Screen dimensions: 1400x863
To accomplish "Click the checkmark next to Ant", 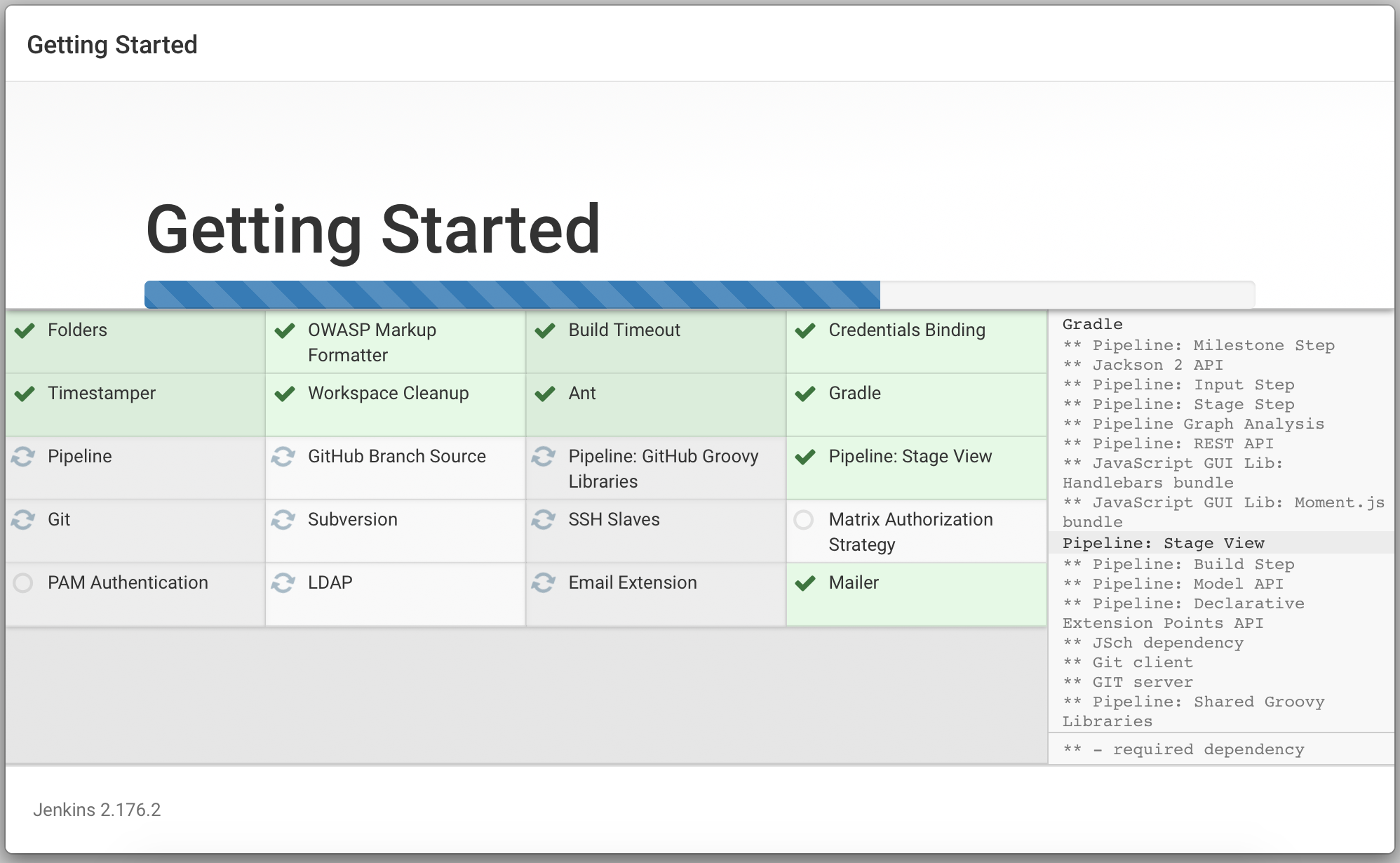I will (x=545, y=394).
